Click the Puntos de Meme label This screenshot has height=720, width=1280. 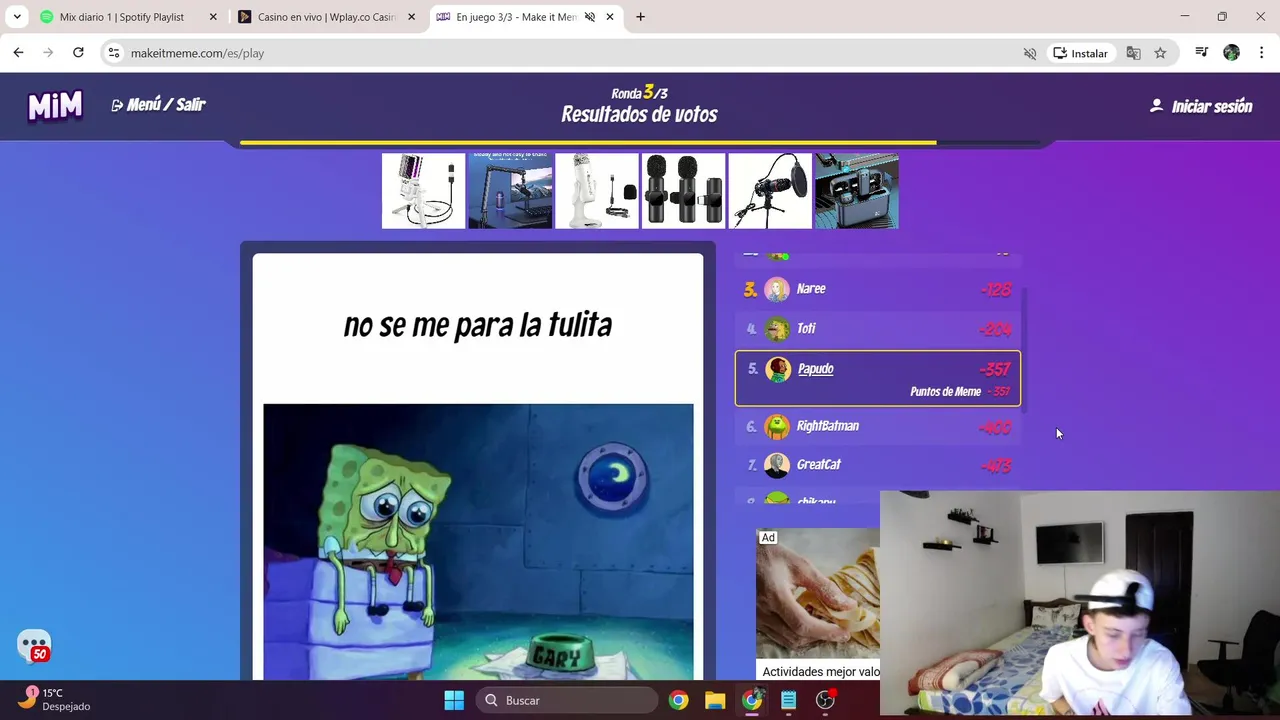click(x=945, y=392)
